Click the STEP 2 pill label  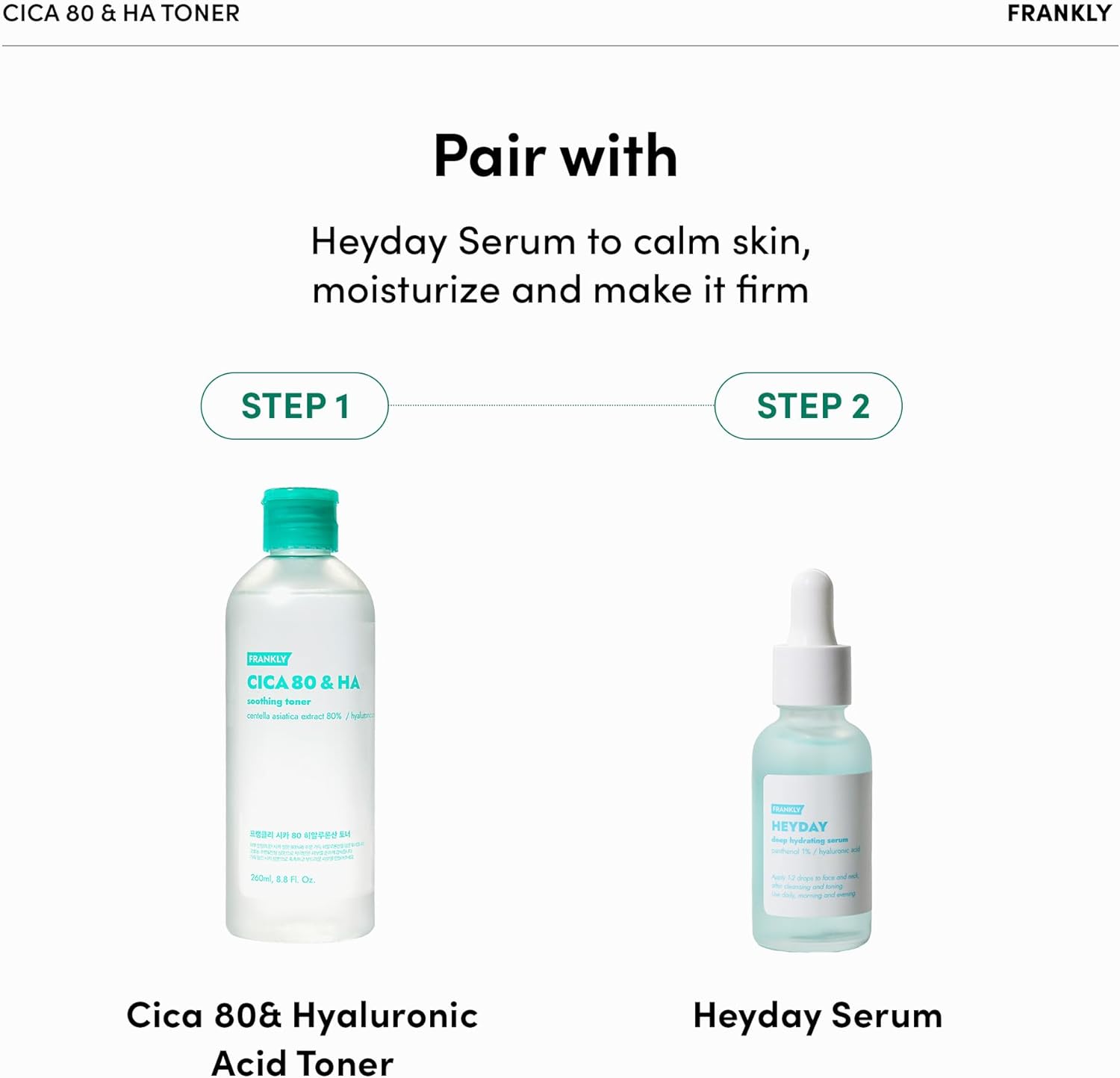[x=809, y=406]
